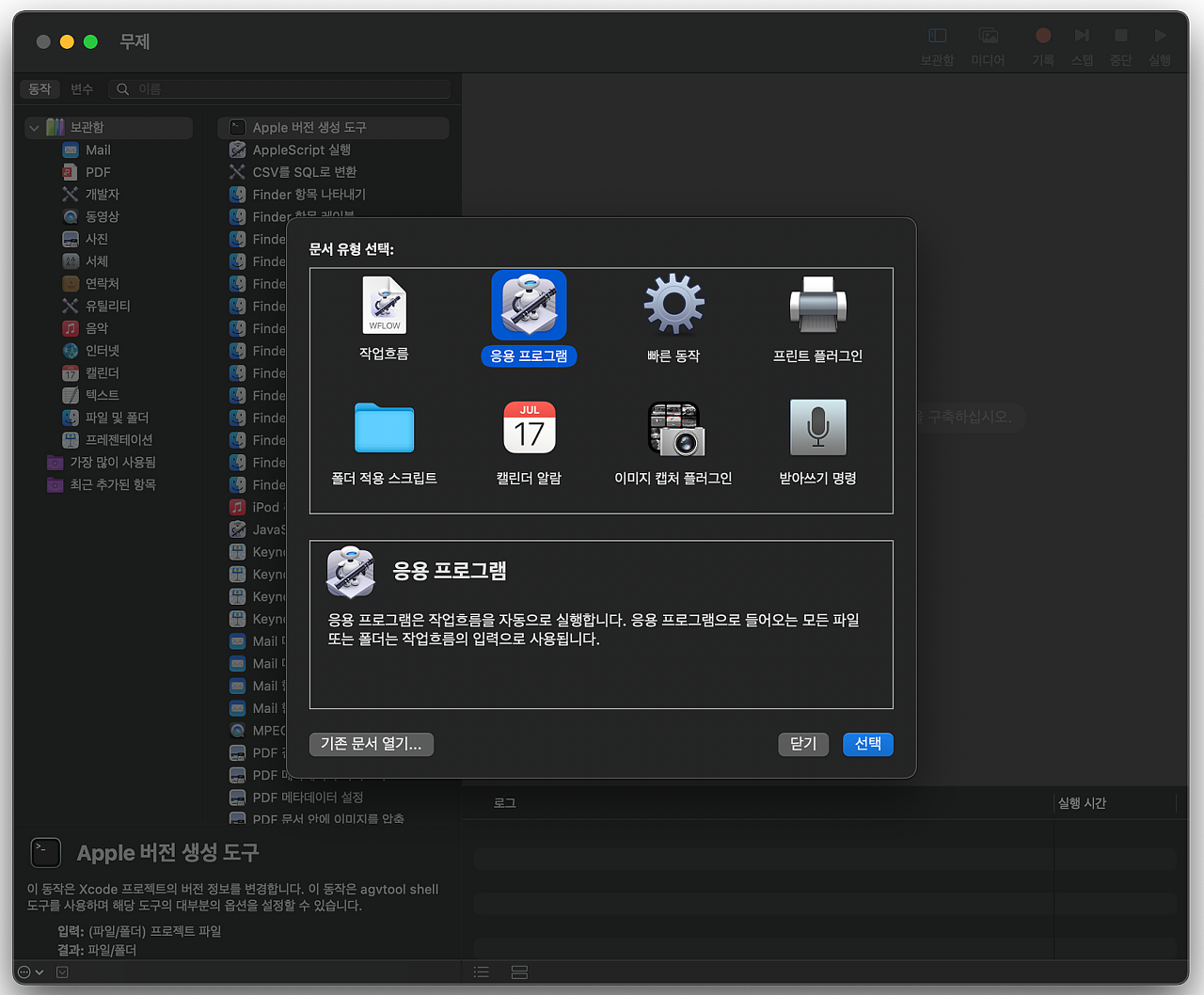Screen dimensions: 1204x995
Task: Switch to the 변수 tab
Action: click(82, 89)
